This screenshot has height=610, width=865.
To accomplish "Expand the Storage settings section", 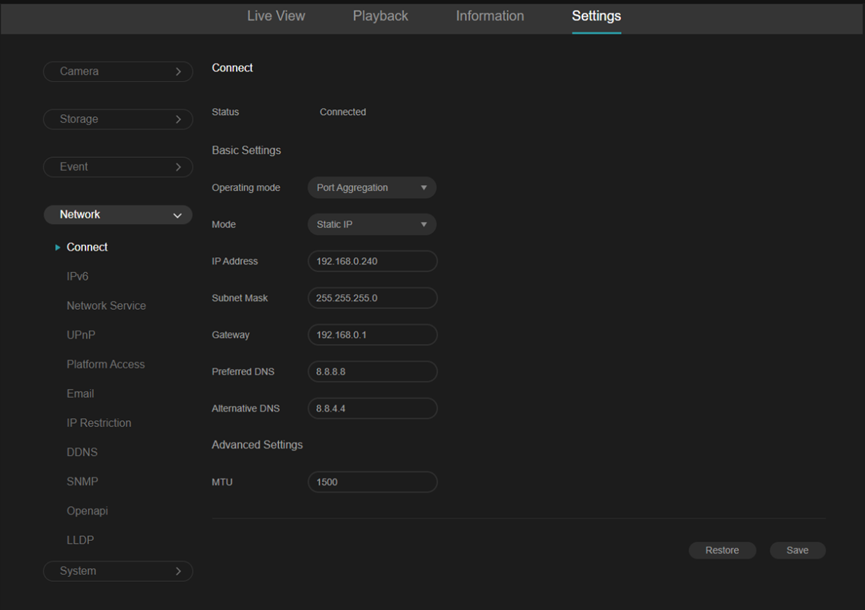I will point(117,119).
